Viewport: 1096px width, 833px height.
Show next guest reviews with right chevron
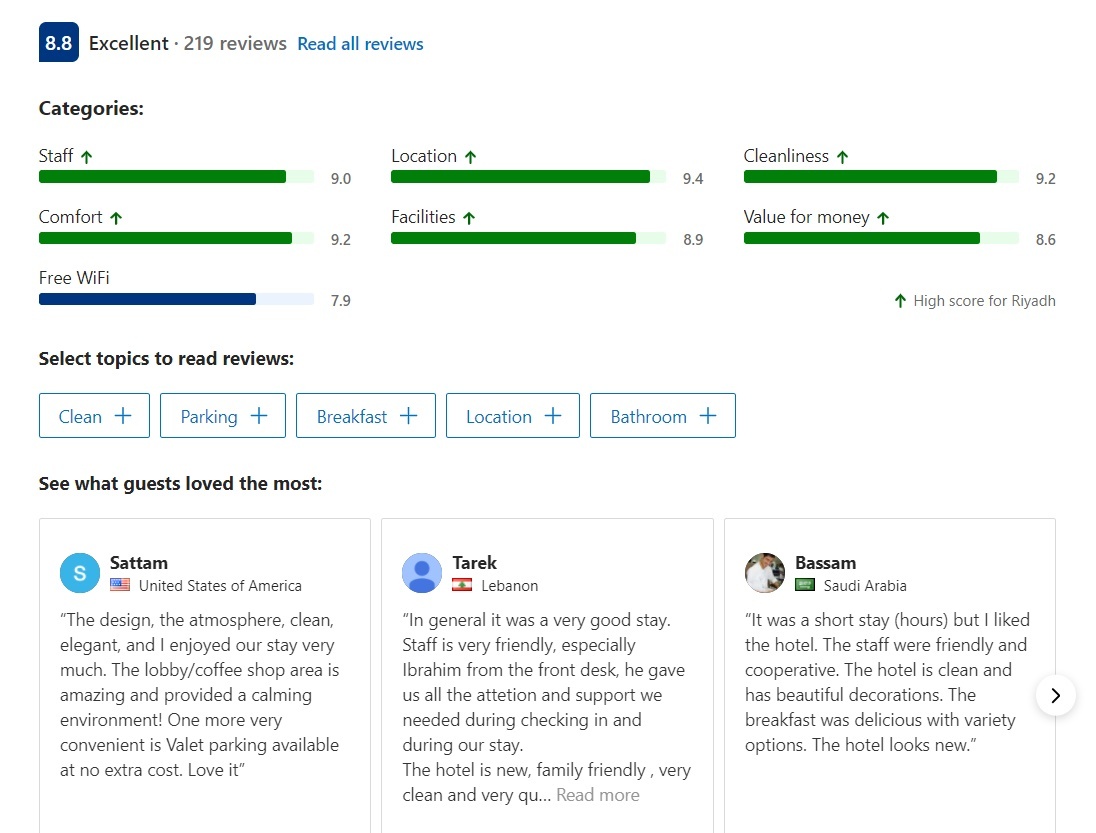click(1055, 695)
